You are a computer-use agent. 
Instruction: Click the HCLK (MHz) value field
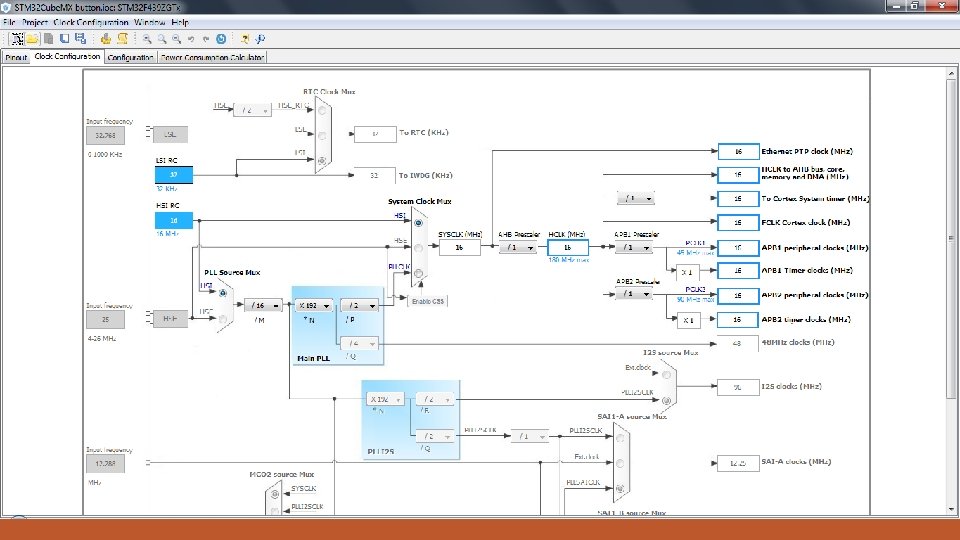[x=567, y=247]
